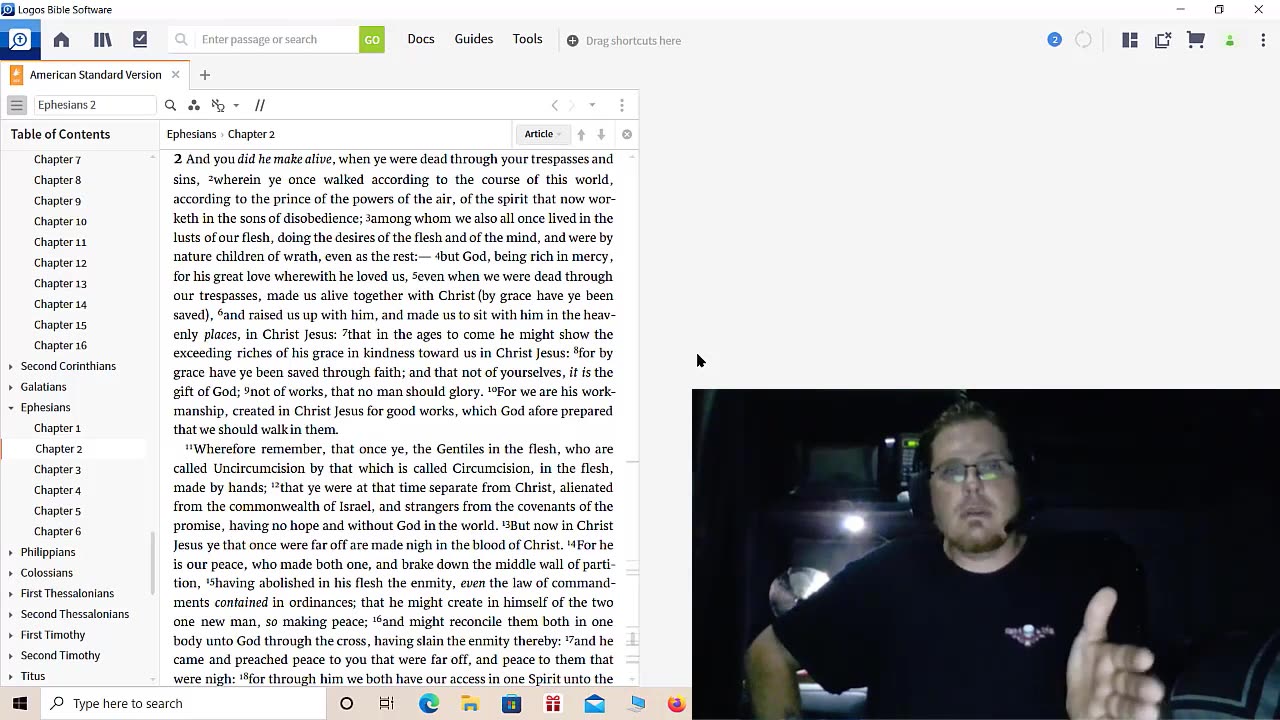
Task: Expand Second Thessalonians in contents
Action: click(11, 615)
